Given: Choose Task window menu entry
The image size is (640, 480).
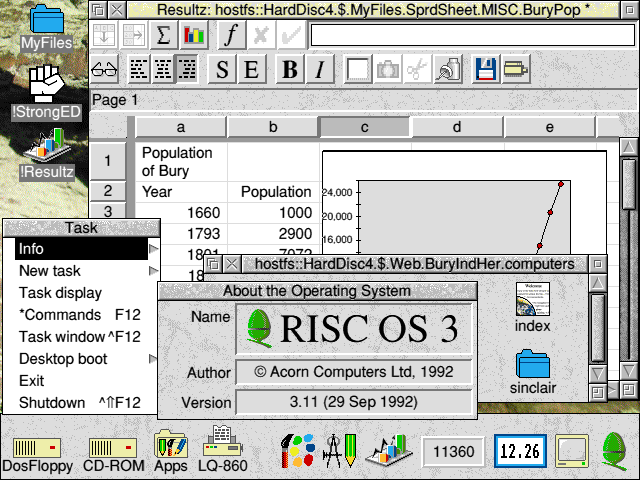Looking at the screenshot, I should click(81, 337).
